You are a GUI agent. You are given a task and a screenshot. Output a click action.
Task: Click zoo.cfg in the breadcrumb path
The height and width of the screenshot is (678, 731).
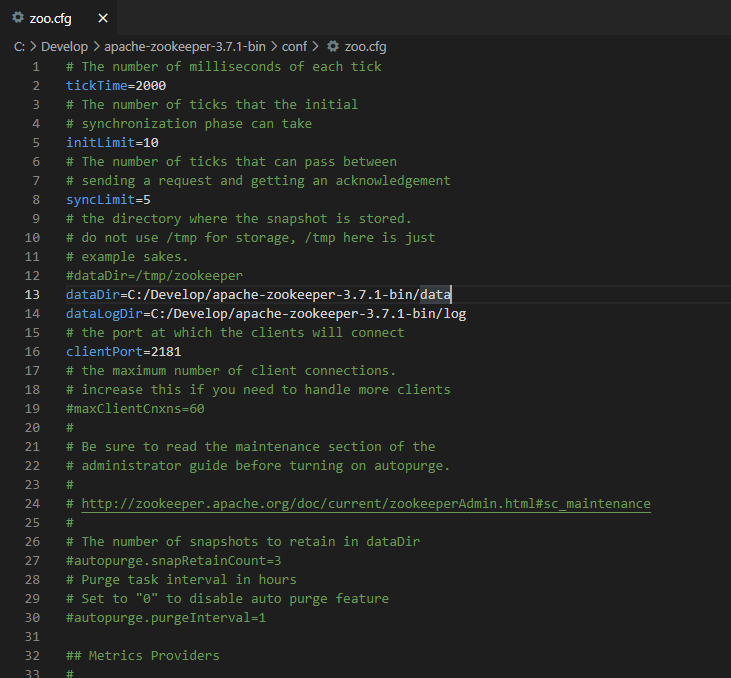tap(365, 47)
